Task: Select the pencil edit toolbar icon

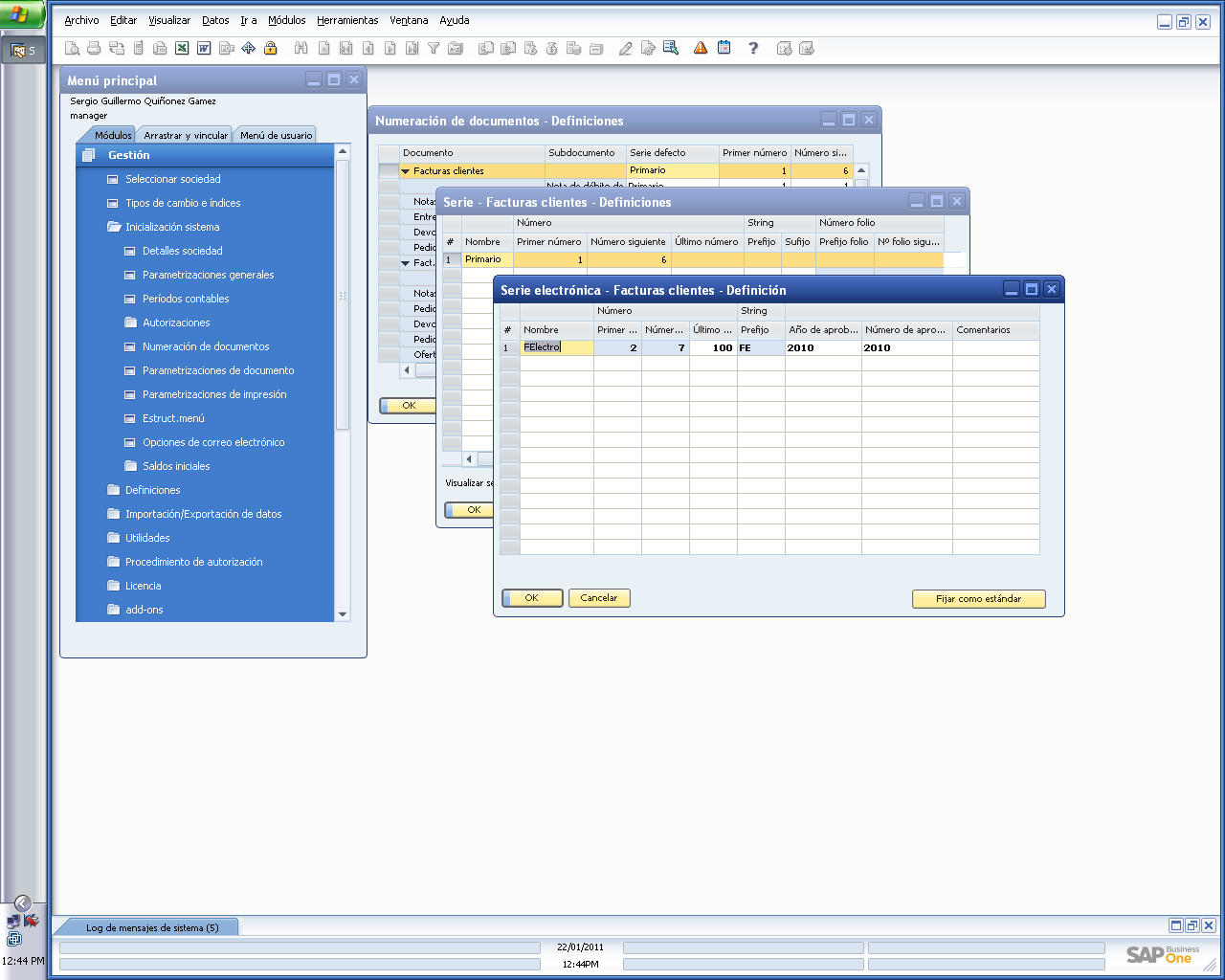Action: pyautogui.click(x=626, y=47)
